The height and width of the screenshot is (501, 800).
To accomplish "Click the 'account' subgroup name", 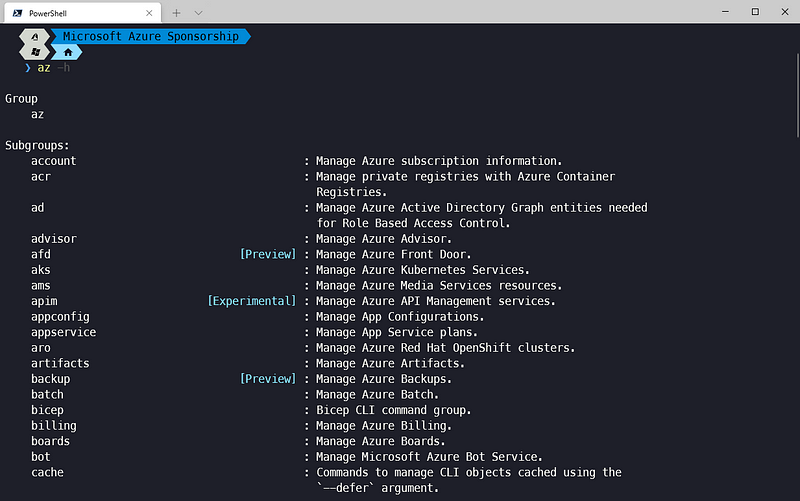I will pos(53,161).
